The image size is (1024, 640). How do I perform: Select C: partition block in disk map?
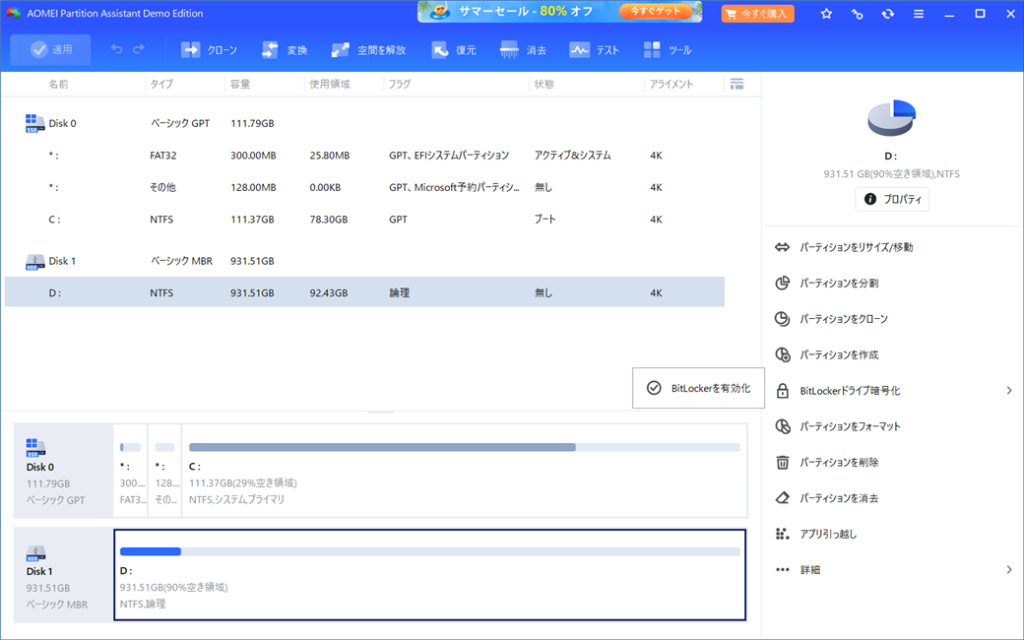pos(464,470)
